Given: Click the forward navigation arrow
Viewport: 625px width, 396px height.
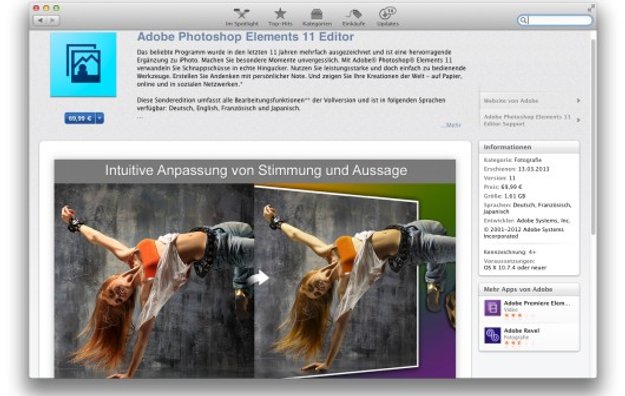Looking at the screenshot, I should click(53, 20).
